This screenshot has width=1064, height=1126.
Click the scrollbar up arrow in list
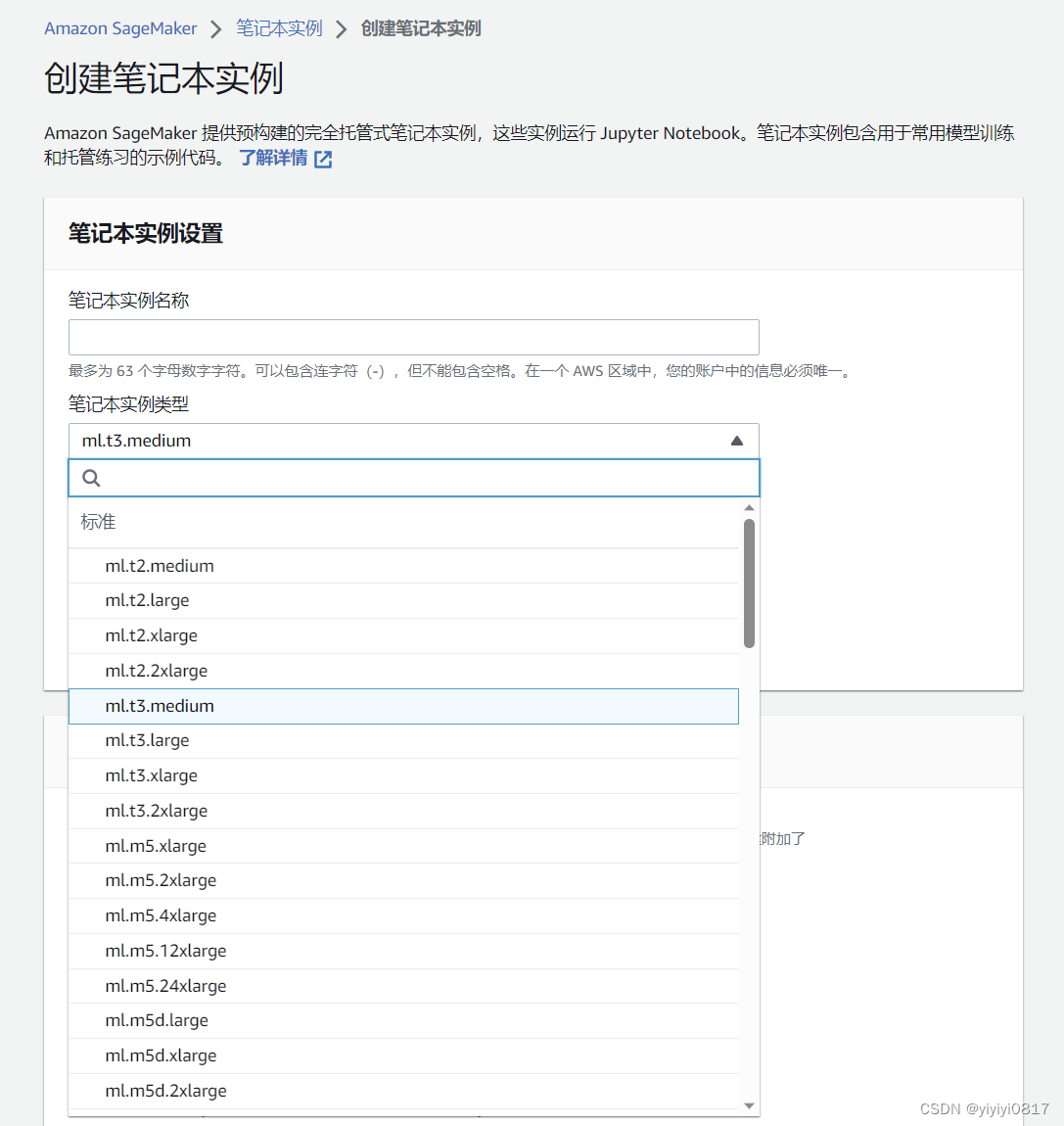749,508
